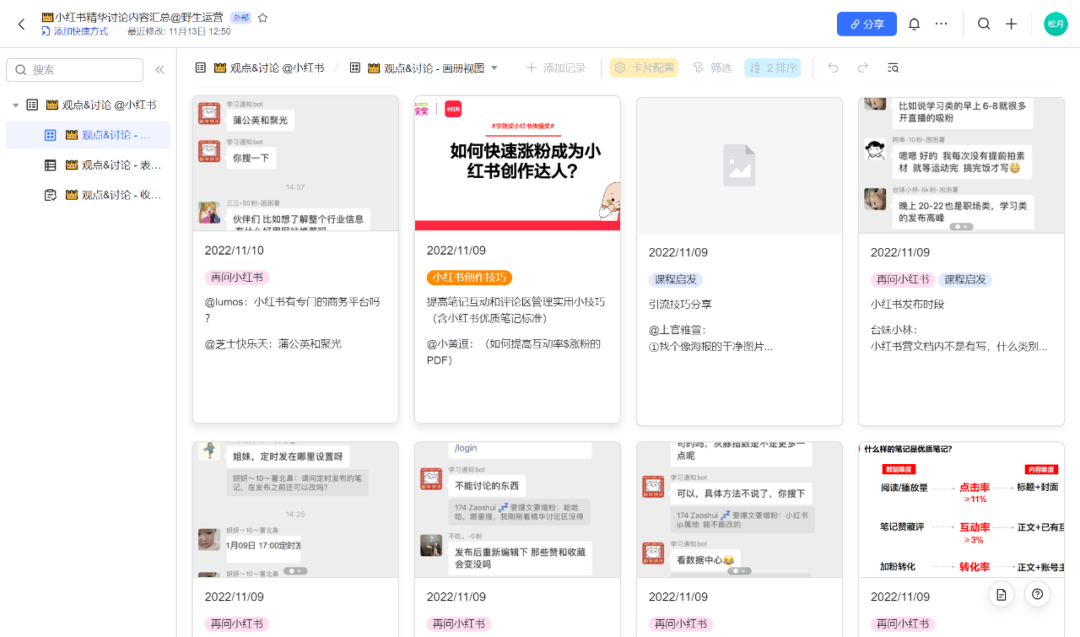Click the find-in-view search icon
Viewport: 1080px width, 637px height.
click(893, 68)
